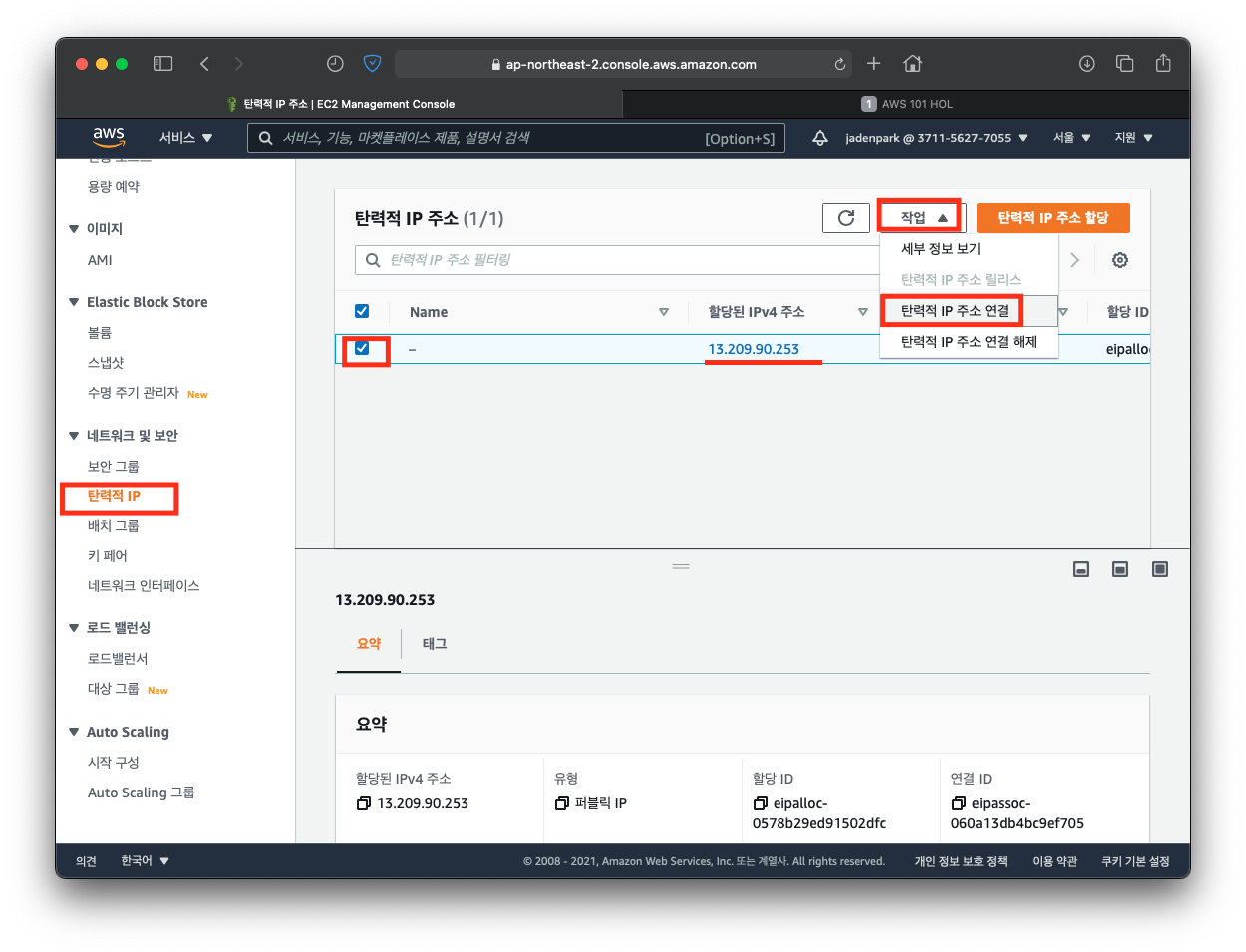Open 볼륨 in sidebar
The width and height of the screenshot is (1246, 952).
[100, 333]
